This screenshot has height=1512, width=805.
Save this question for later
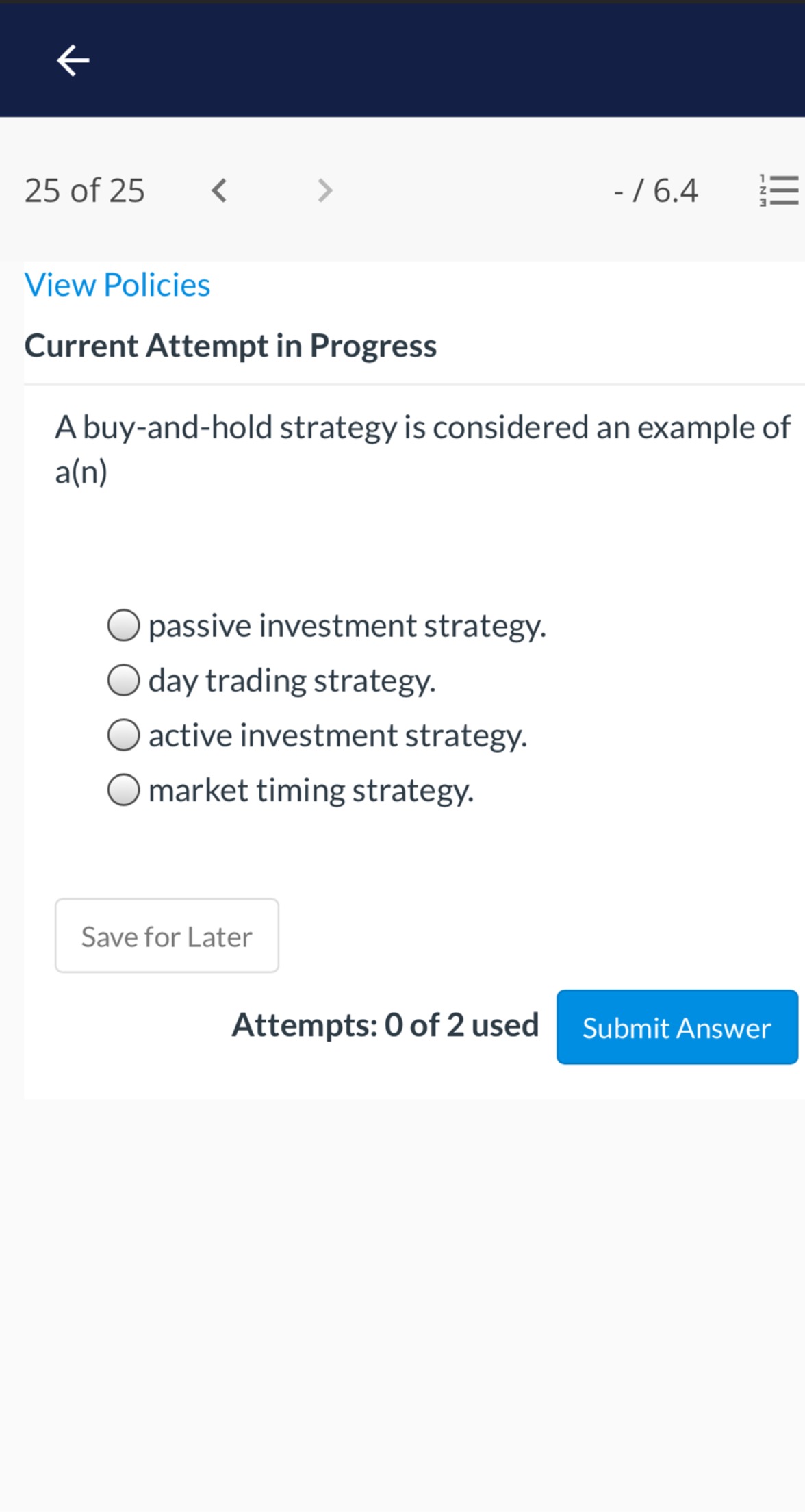166,935
